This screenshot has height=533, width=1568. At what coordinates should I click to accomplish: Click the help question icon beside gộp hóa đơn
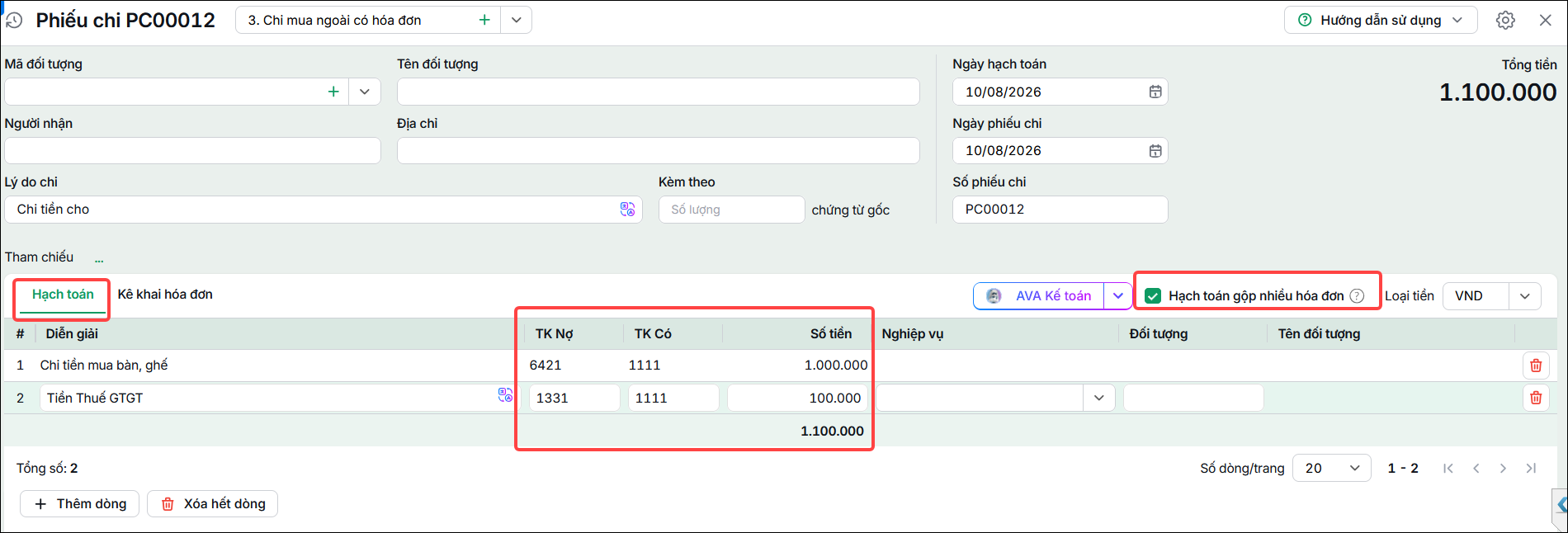[x=1357, y=295]
